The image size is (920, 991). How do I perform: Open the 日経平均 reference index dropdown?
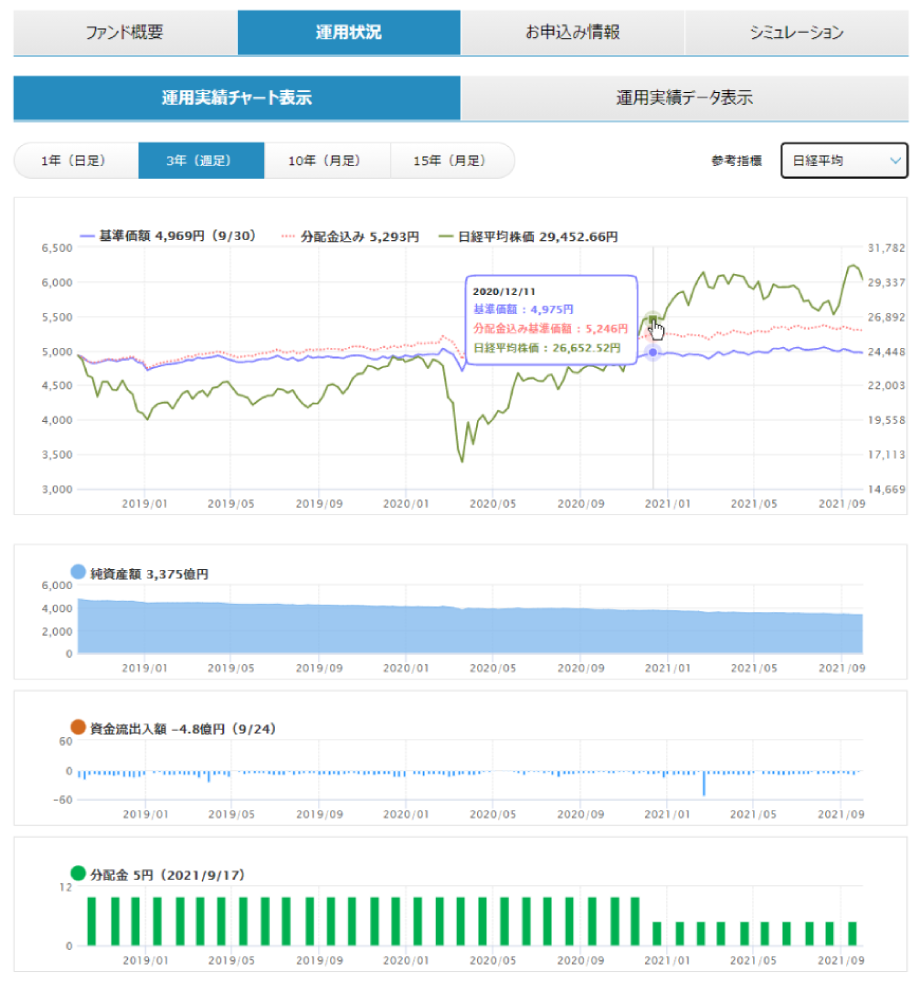(843, 161)
